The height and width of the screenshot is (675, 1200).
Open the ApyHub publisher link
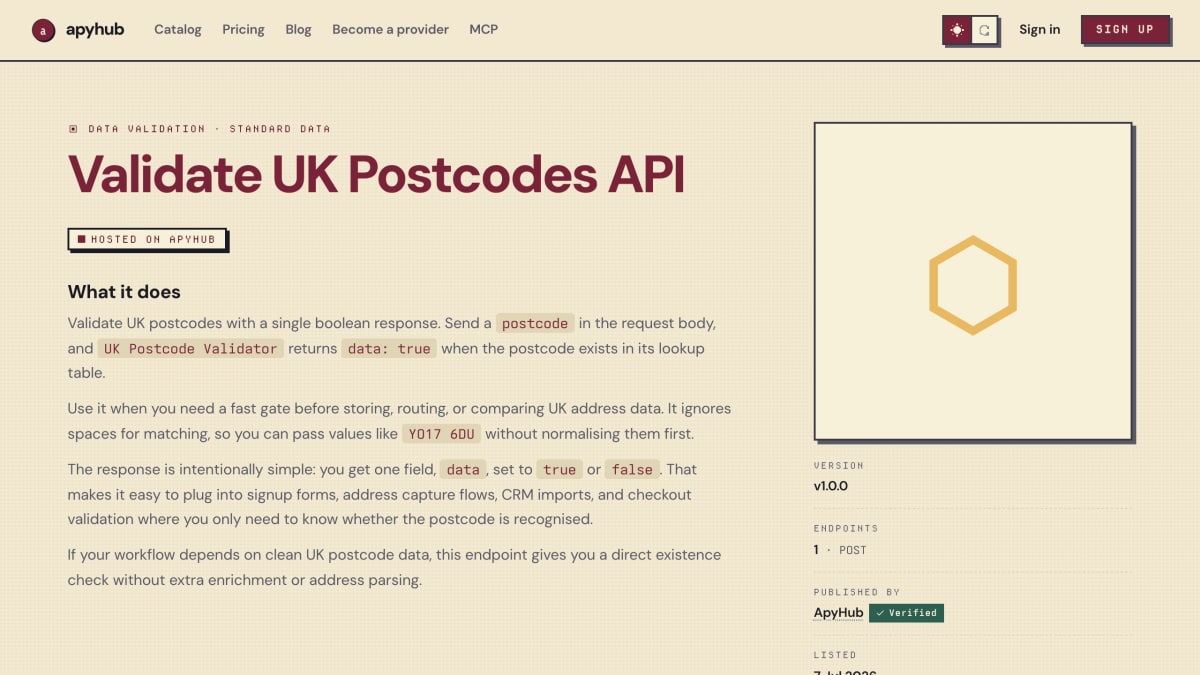coord(839,613)
